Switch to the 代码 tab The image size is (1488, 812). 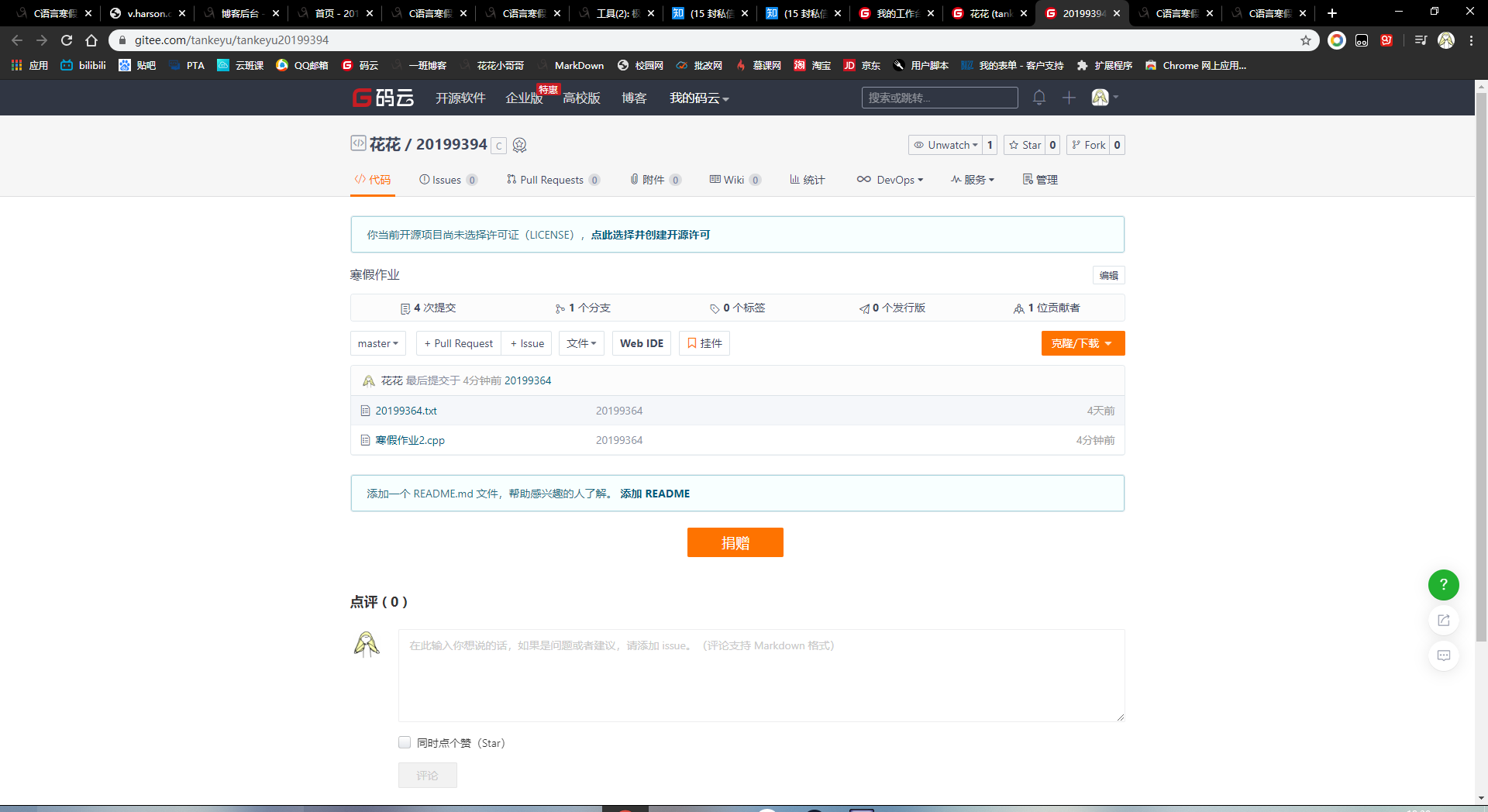click(373, 180)
